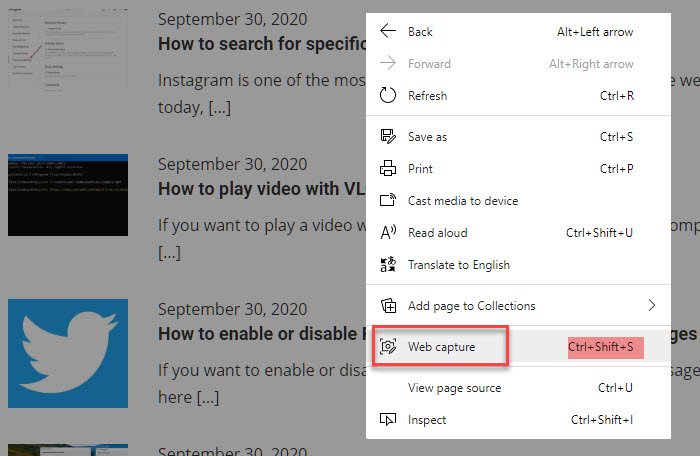Open the 'How to play video with VL' article link
The height and width of the screenshot is (456, 700).
258,189
